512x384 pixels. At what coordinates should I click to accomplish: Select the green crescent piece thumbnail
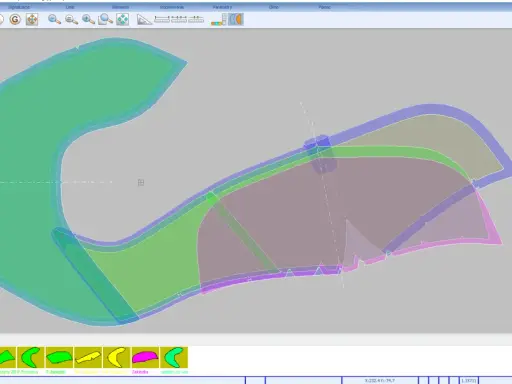click(x=31, y=357)
